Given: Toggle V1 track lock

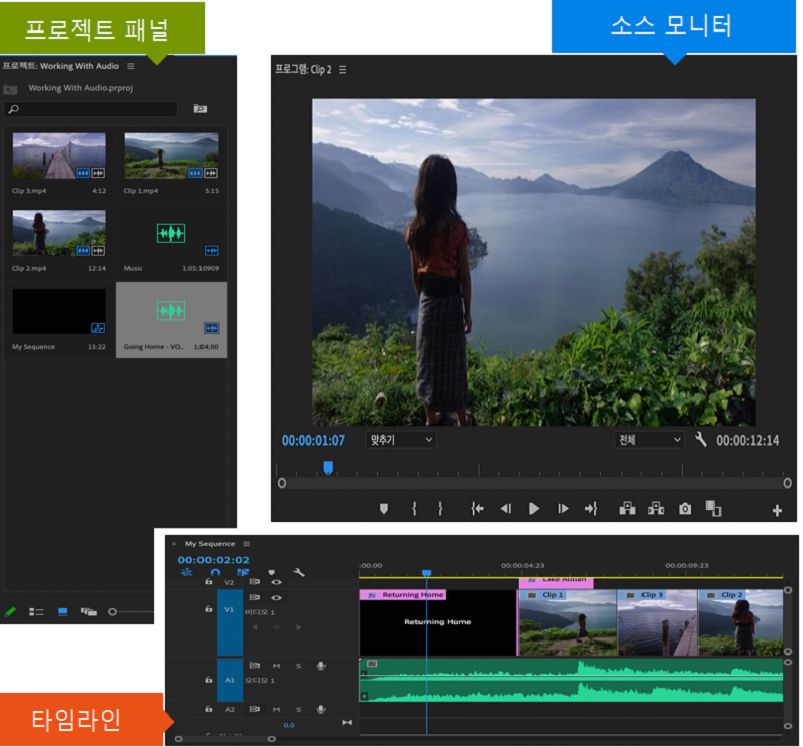Looking at the screenshot, I should point(208,609).
